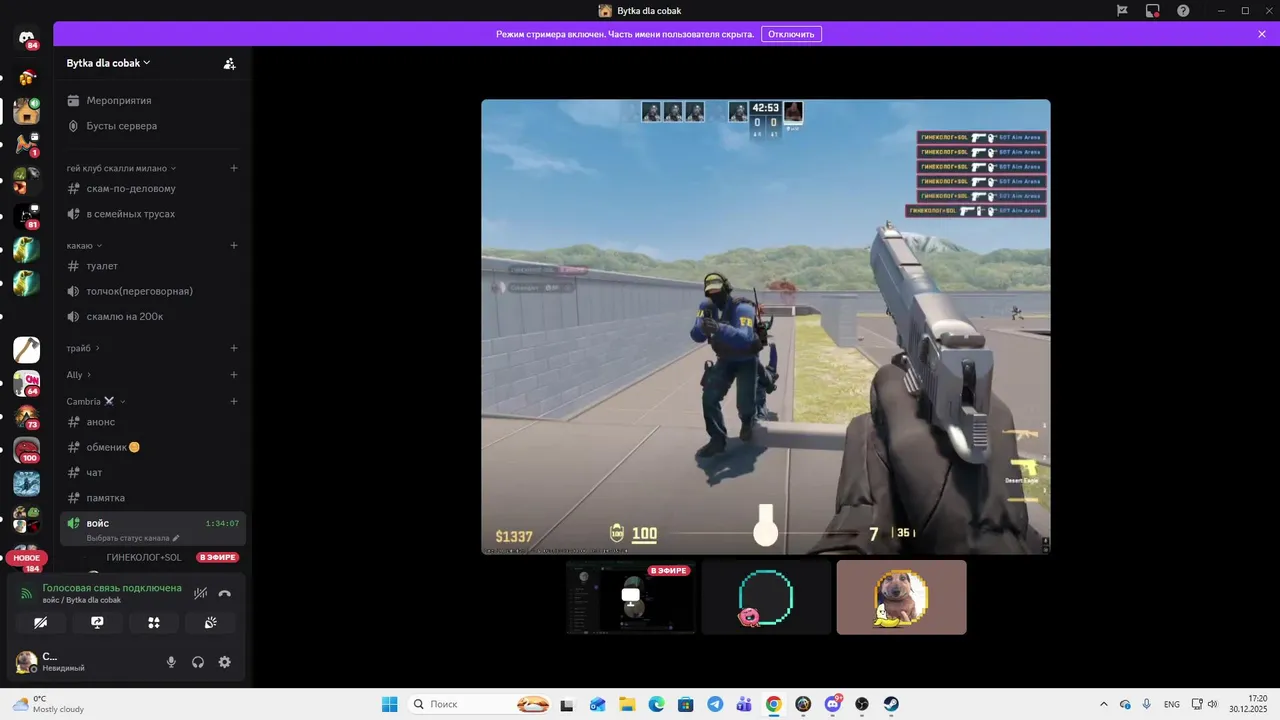
Task: Show hidden system tray icons chevron
Action: pos(1103,704)
